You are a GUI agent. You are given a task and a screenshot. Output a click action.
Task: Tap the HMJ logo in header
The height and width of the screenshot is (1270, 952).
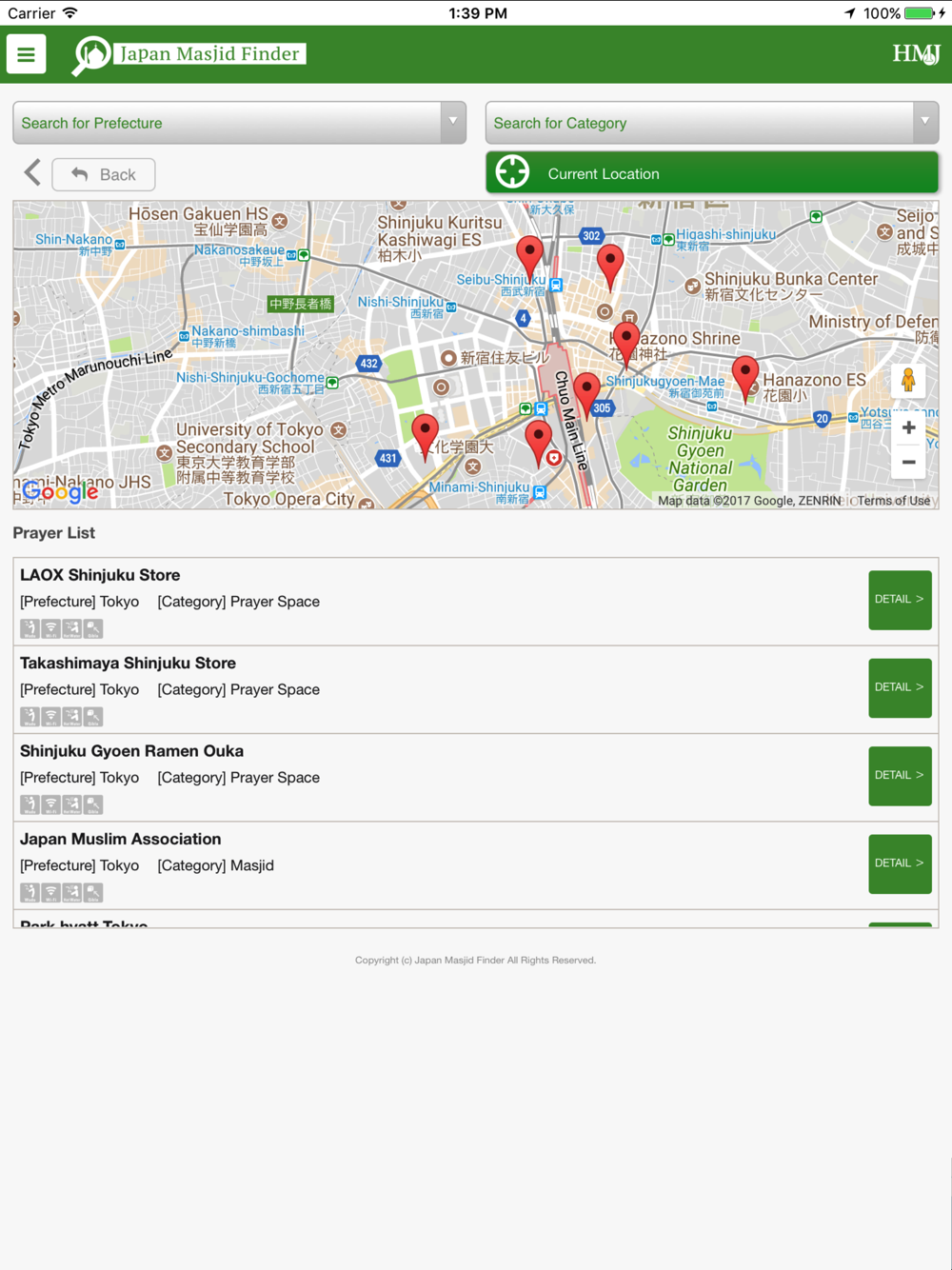pos(916,54)
